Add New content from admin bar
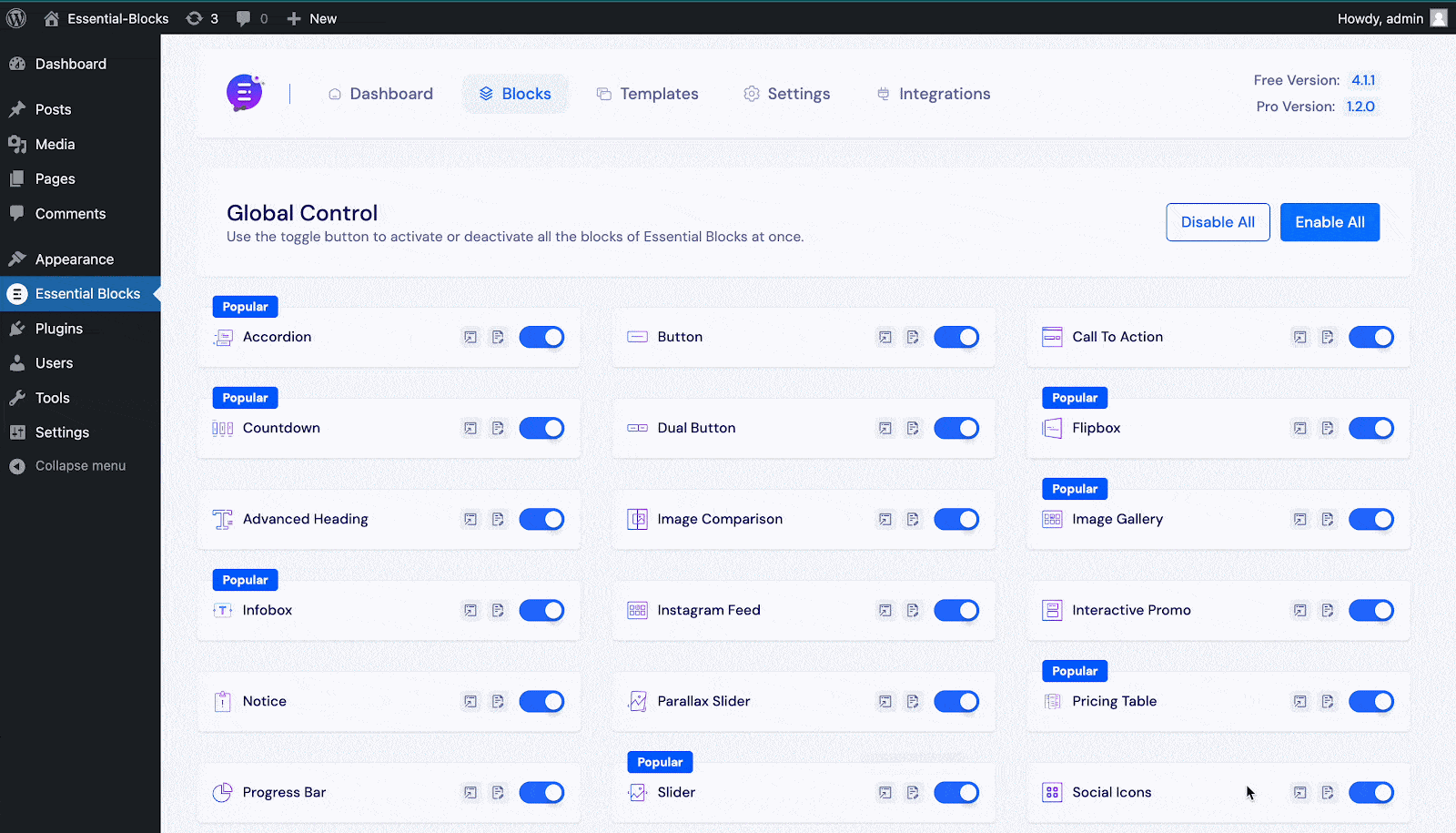 point(311,18)
